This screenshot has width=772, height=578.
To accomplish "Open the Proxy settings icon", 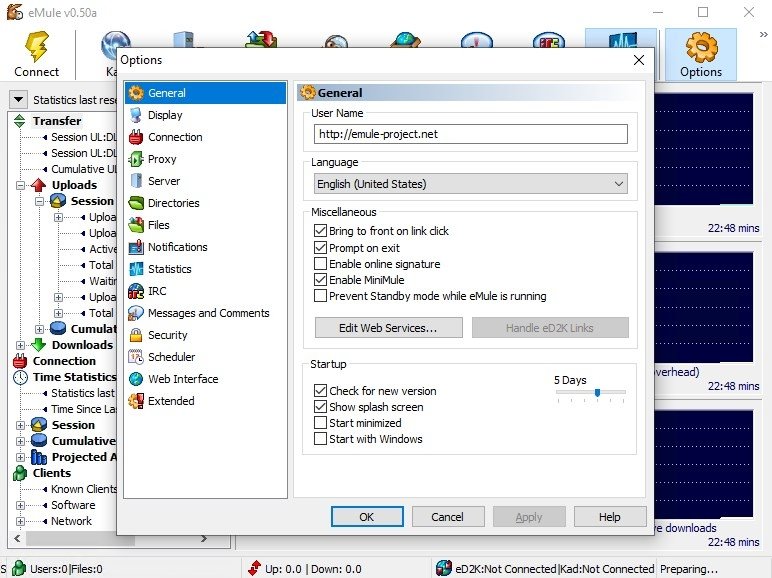I will 136,159.
